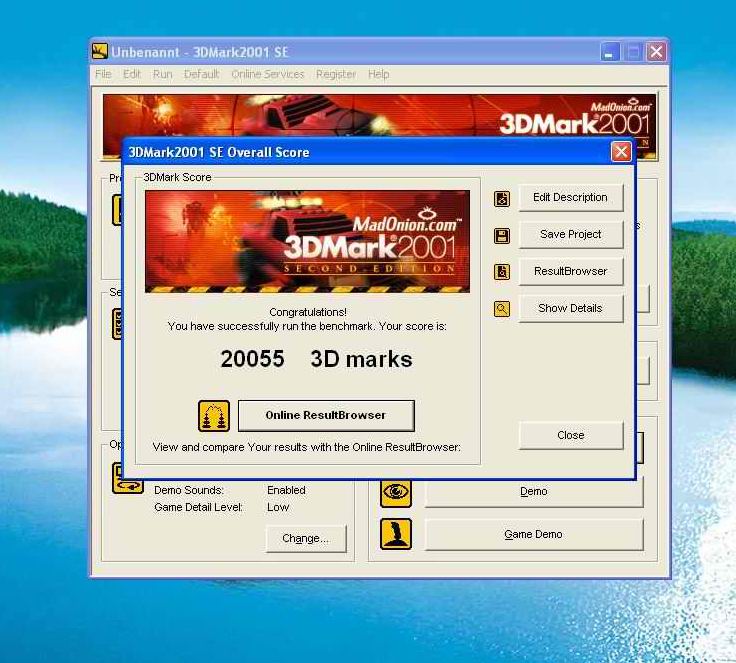The height and width of the screenshot is (663, 736).
Task: Click the 3DMark2001 SE title bar app icon
Action: tap(100, 51)
